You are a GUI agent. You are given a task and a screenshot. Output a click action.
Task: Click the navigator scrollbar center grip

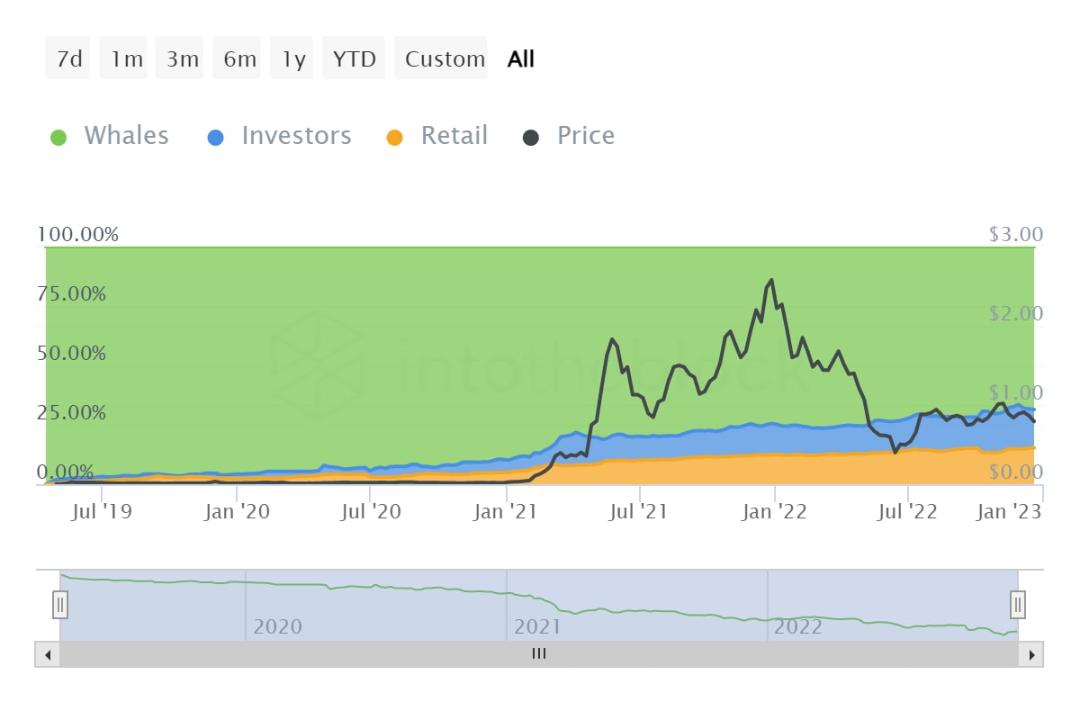point(539,655)
